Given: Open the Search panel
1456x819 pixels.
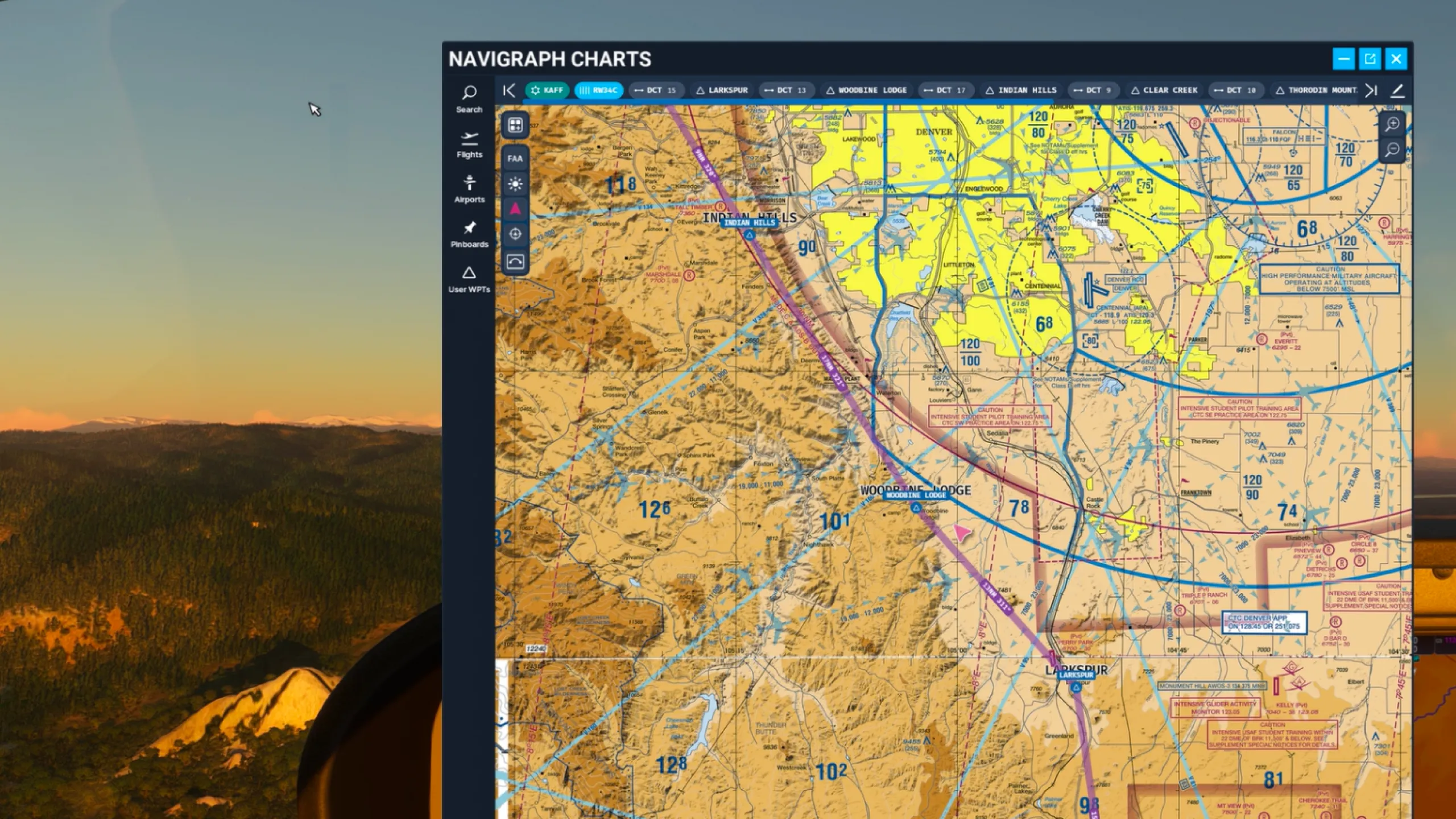Looking at the screenshot, I should tap(469, 100).
